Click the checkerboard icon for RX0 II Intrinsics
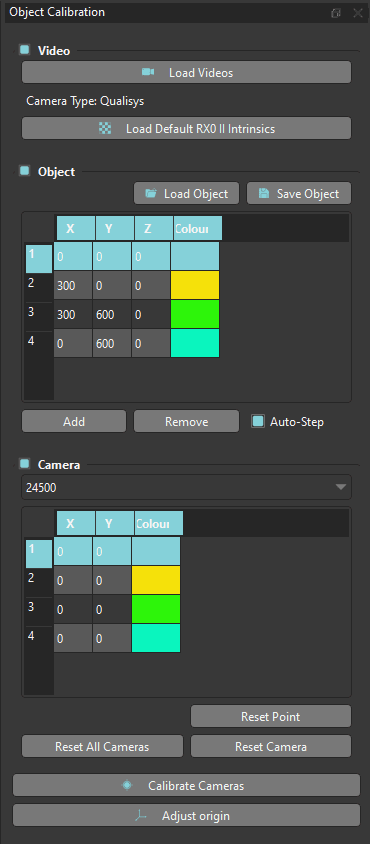This screenshot has height=844, width=370. pyautogui.click(x=106, y=129)
